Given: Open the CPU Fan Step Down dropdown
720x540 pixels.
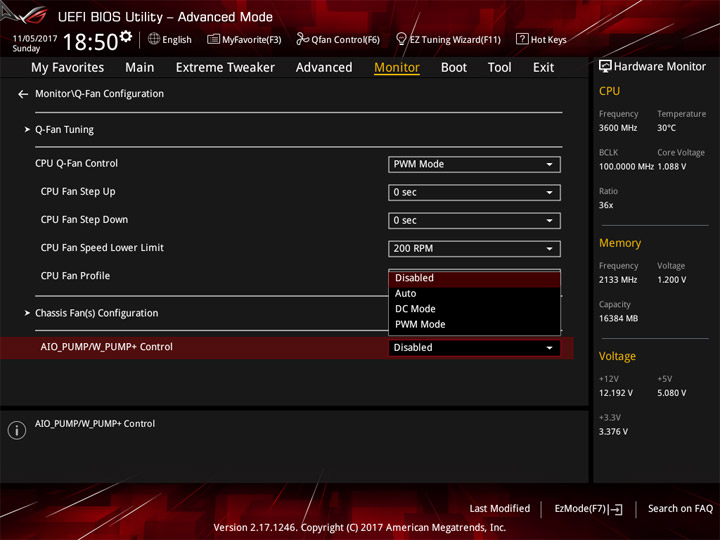Looking at the screenshot, I should [474, 220].
